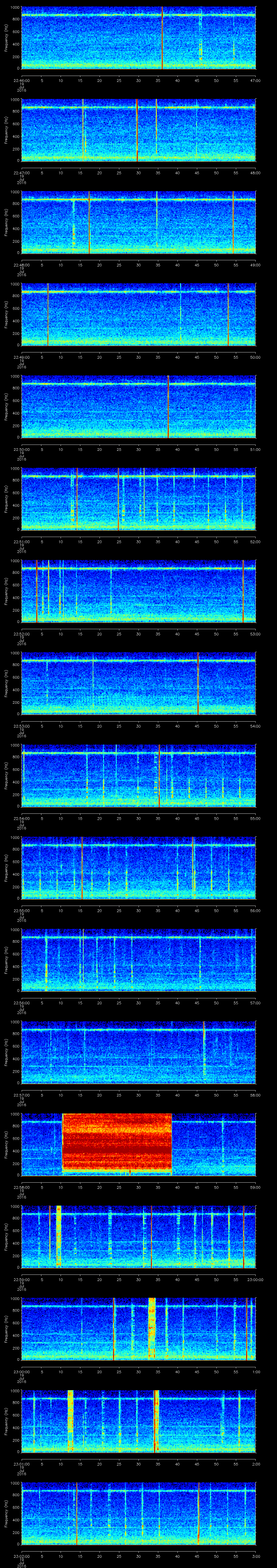Select the 22:48:00 start time label
This screenshot has height=1568, width=277.
22,265
